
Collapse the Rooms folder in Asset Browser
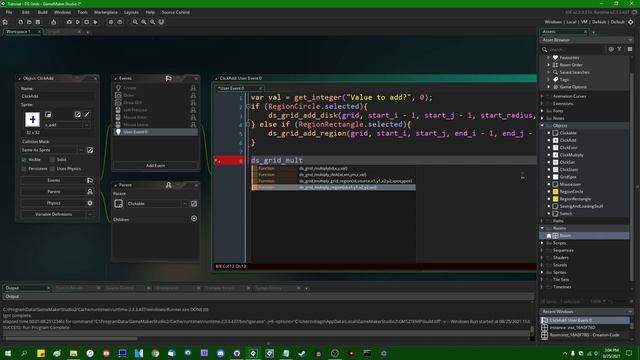(542, 228)
